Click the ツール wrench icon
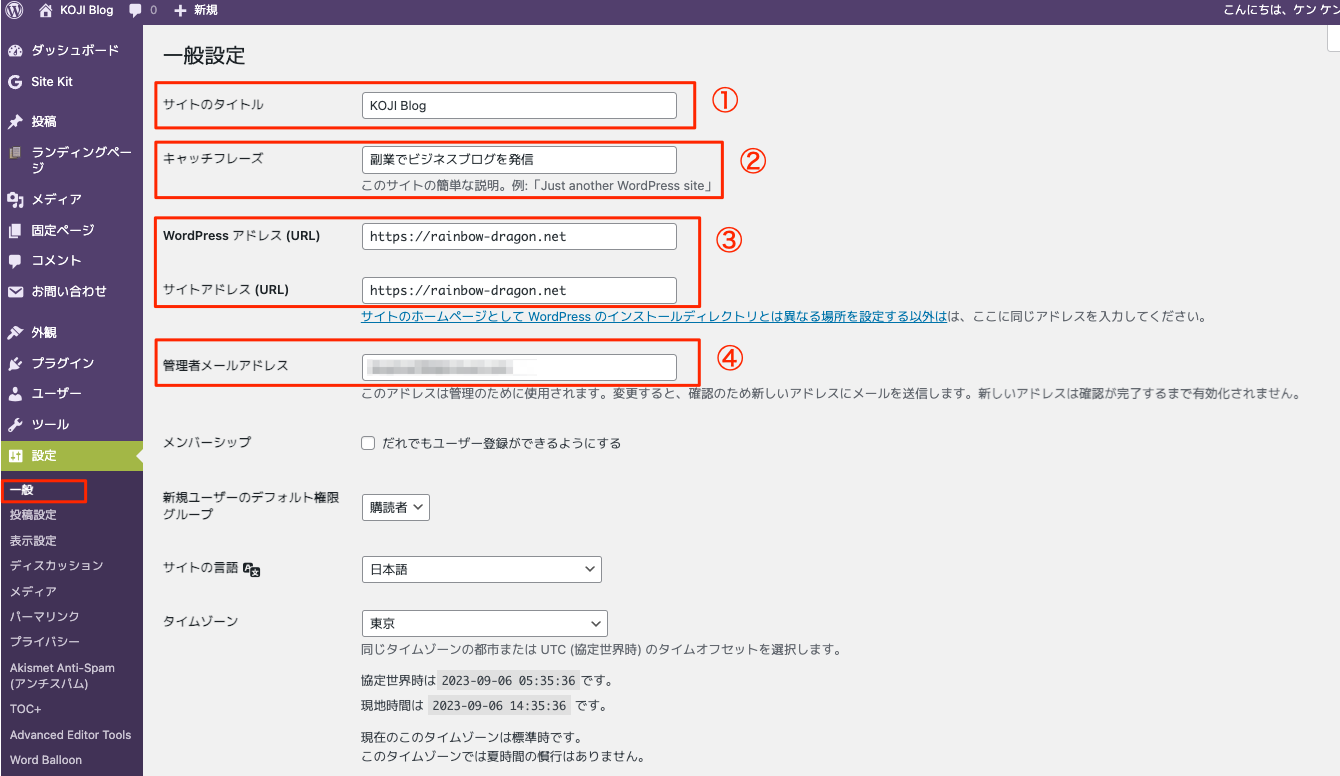This screenshot has width=1340, height=776. coord(15,424)
